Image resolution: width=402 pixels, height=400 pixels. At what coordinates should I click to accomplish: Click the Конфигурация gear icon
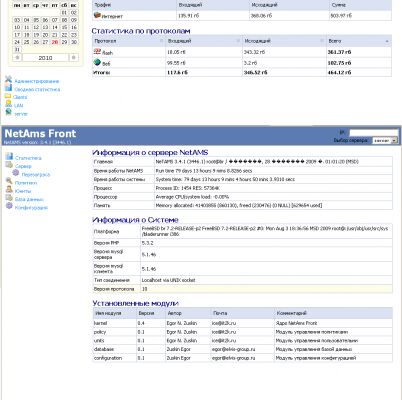click(9, 206)
